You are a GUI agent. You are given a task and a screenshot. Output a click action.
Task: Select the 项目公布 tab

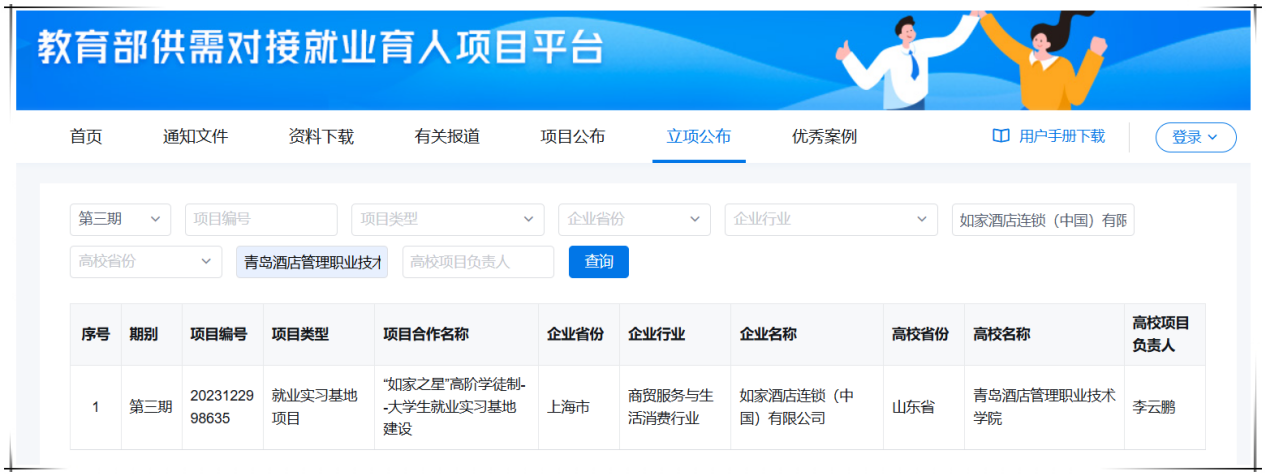click(573, 137)
